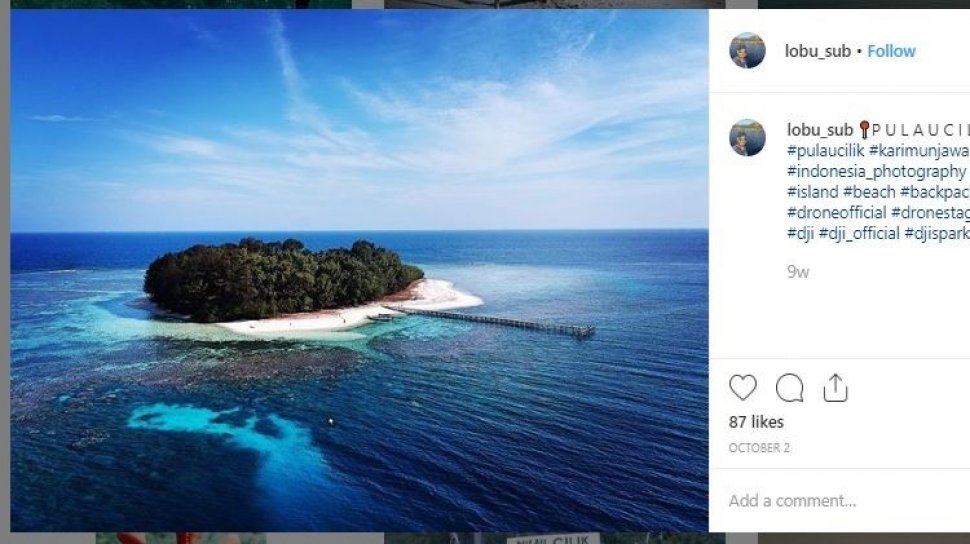
Task: Open lobu_sub username in the post header
Action: (820, 51)
